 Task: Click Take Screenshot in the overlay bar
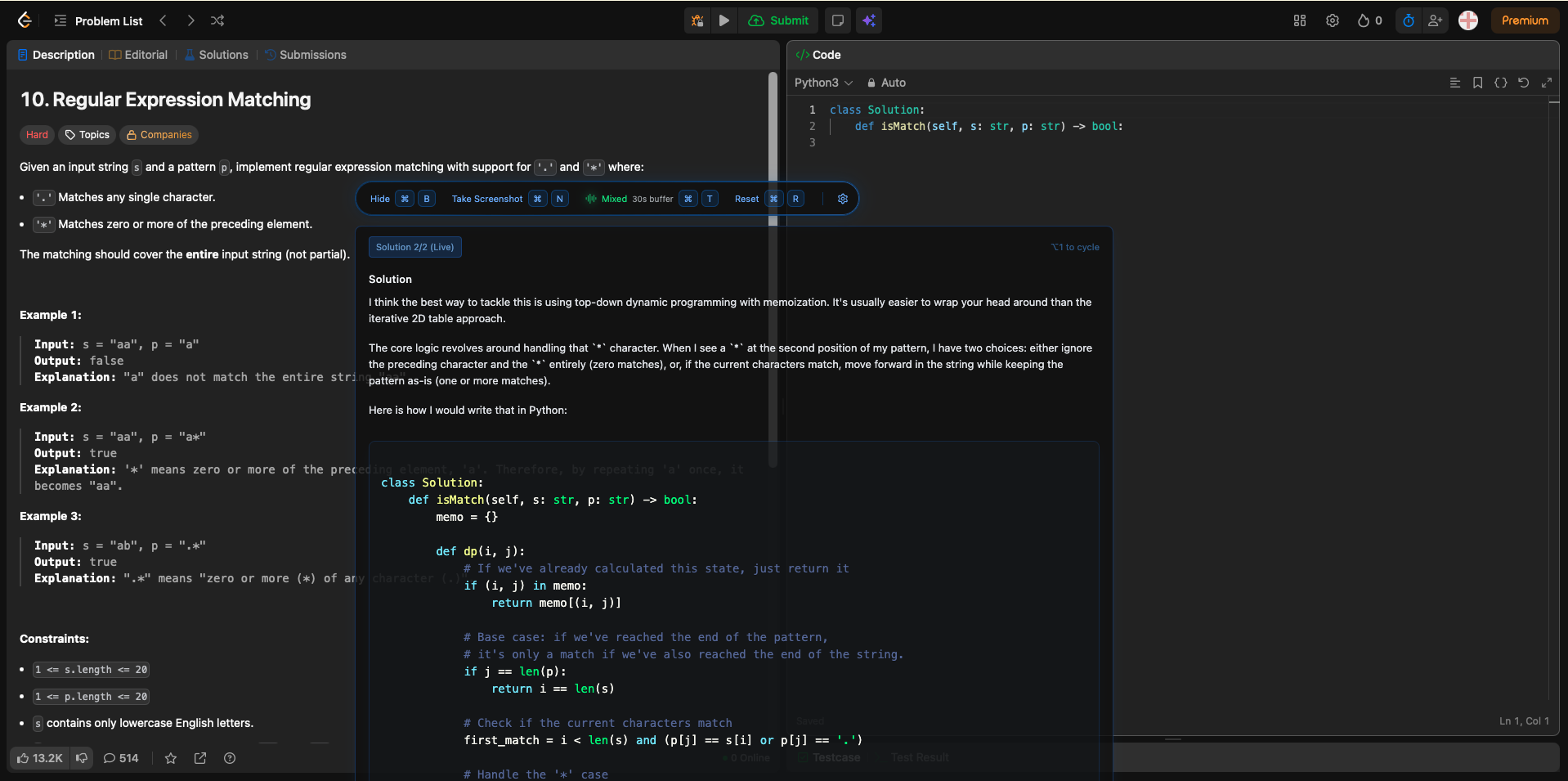coord(487,199)
